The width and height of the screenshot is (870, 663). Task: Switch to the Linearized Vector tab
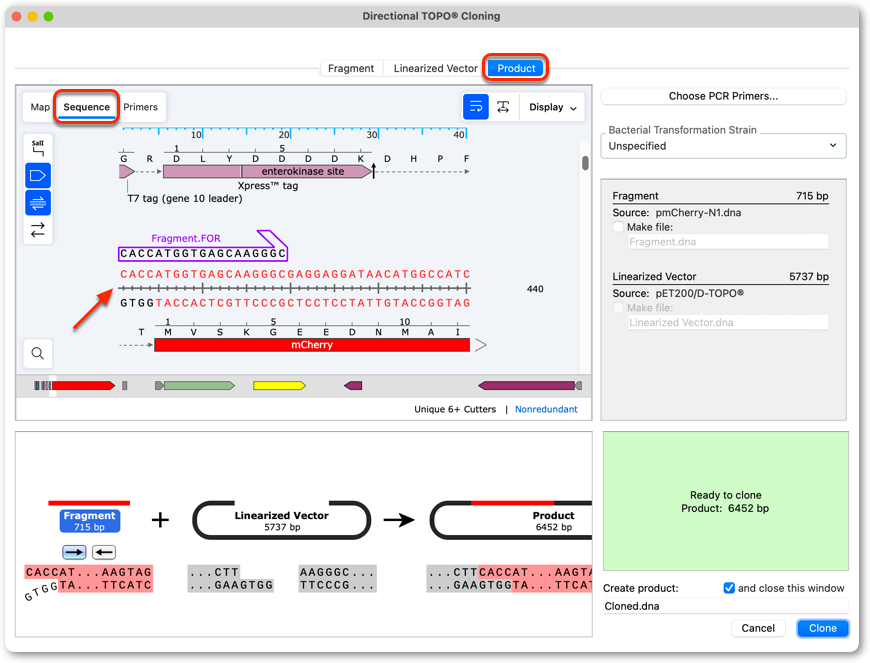coord(436,68)
